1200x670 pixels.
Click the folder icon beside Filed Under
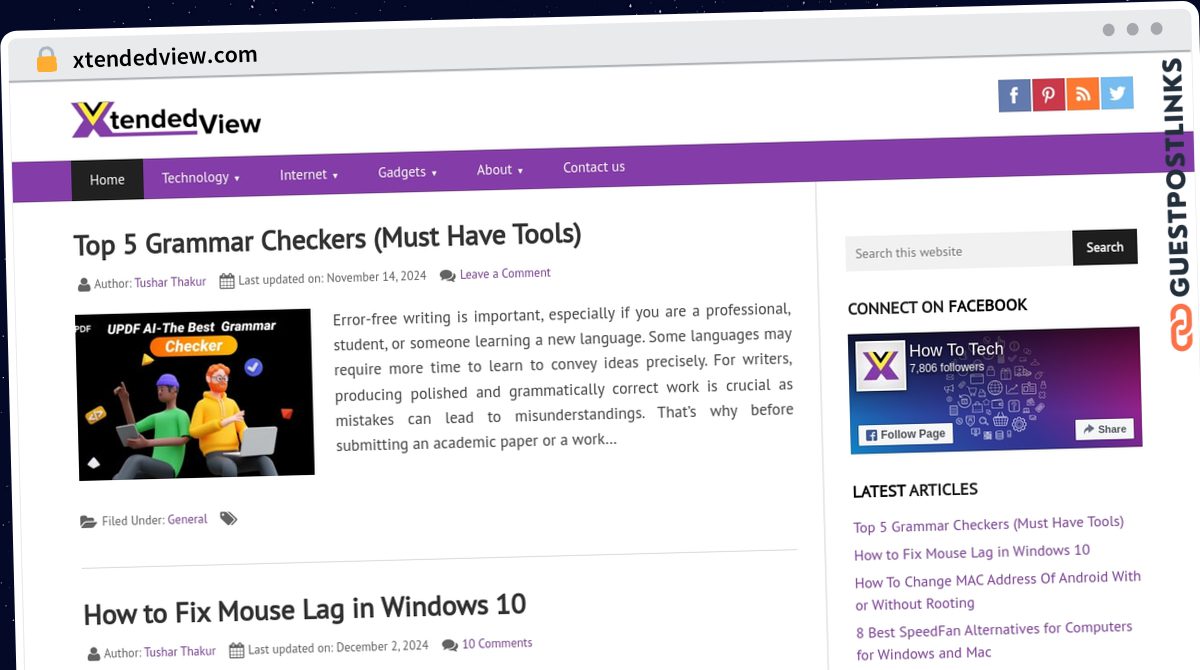point(88,522)
